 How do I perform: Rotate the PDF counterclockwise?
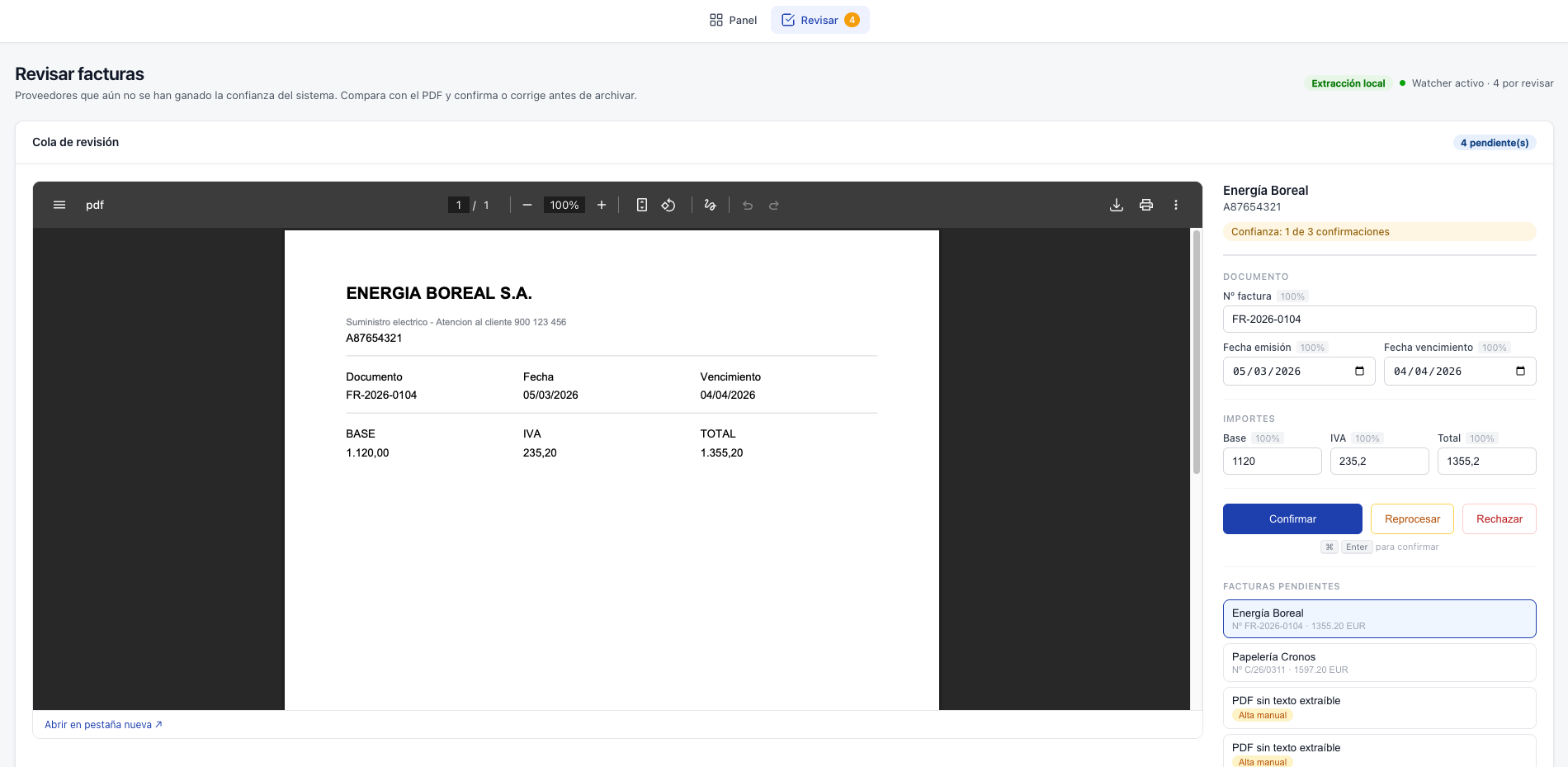pos(668,205)
